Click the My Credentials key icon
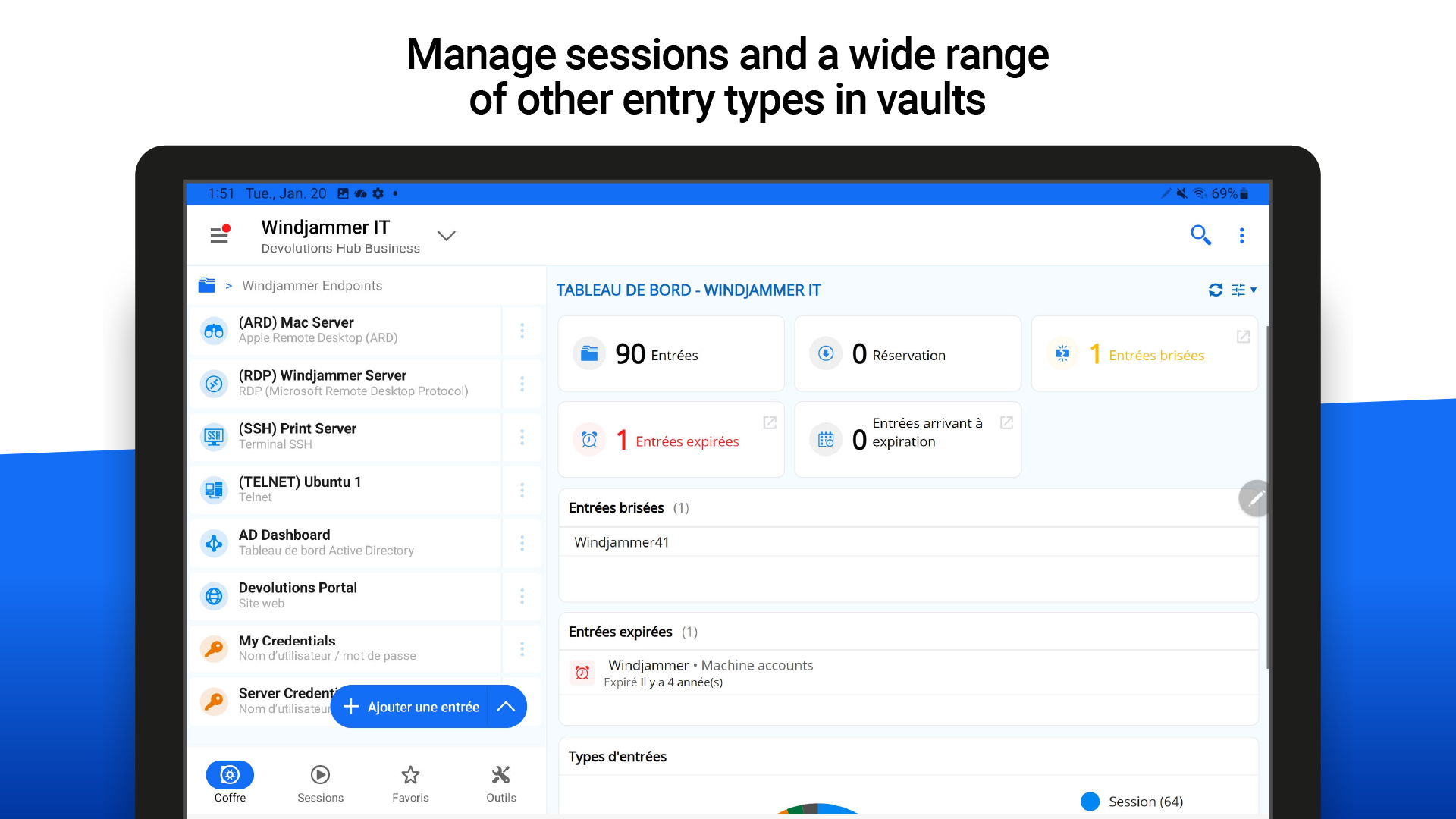Viewport: 1456px width, 819px height. pos(214,649)
